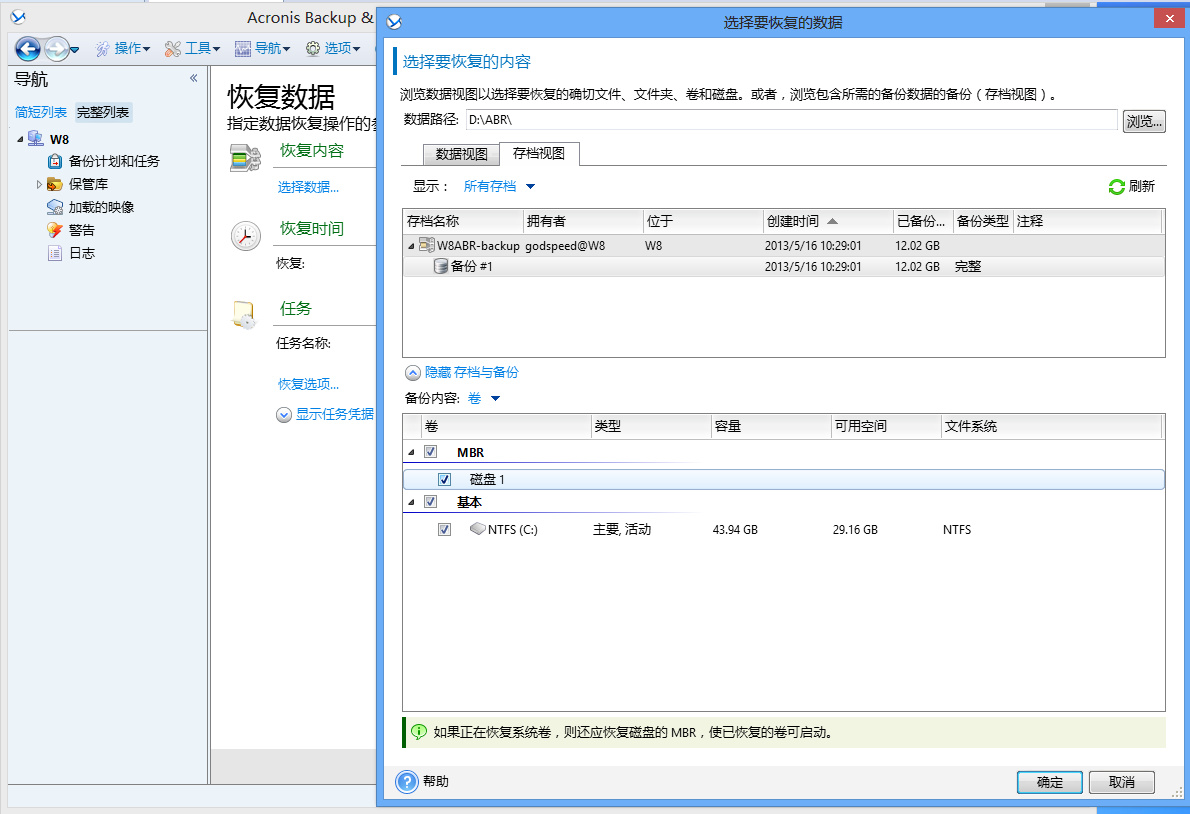Expand the 保管库 tree node
Viewport: 1190px width, 814px height.
pyautogui.click(x=39, y=184)
